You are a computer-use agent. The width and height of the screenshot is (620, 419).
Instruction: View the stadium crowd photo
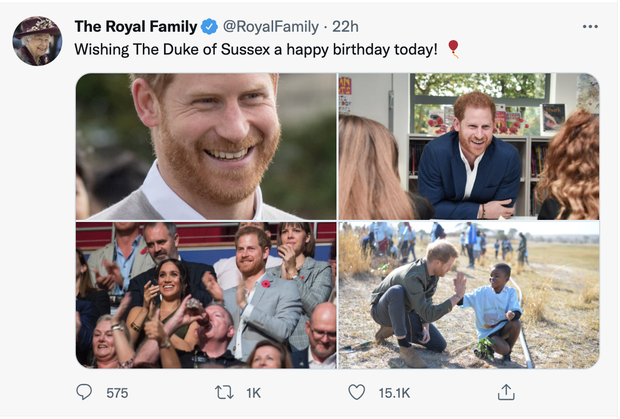click(x=206, y=295)
